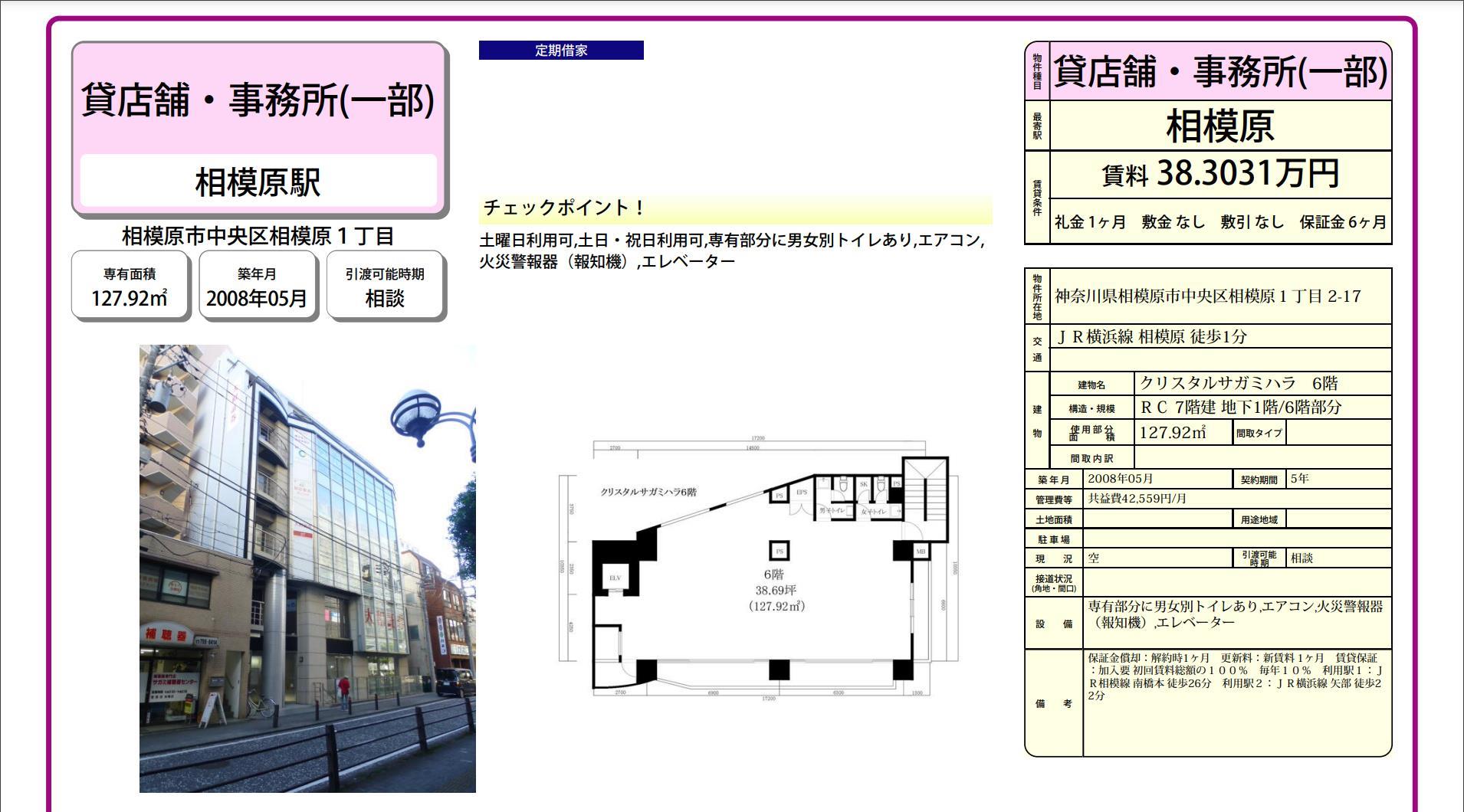
Task: Select the 相模原駅 station heading
Action: pyautogui.click(x=258, y=181)
